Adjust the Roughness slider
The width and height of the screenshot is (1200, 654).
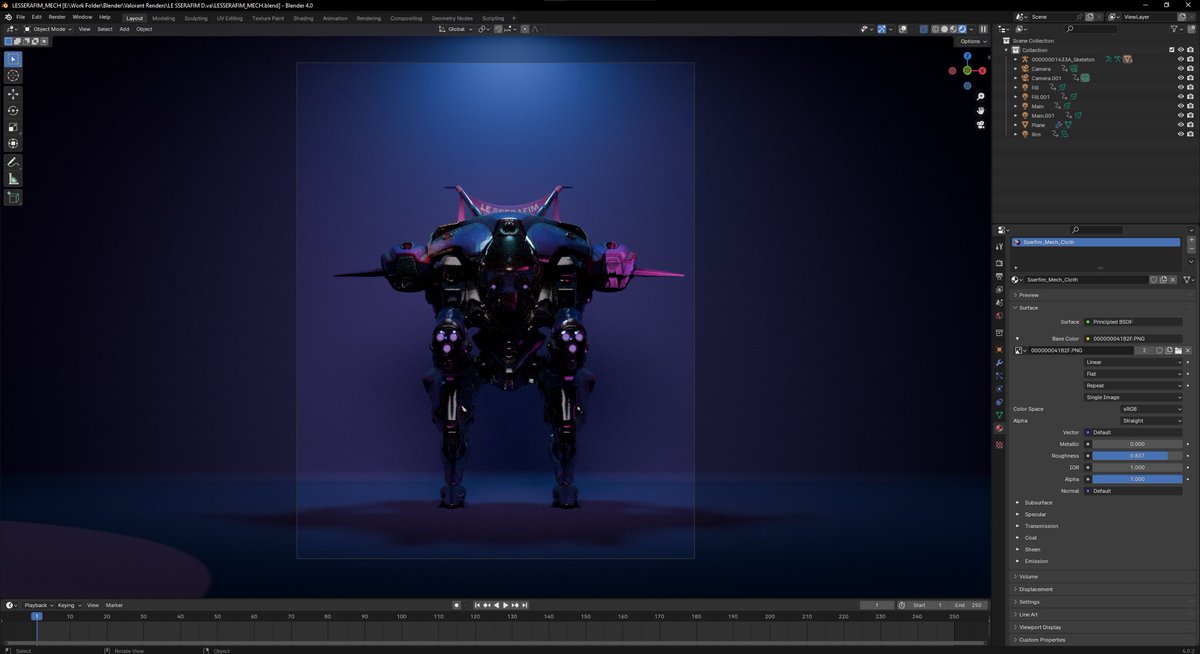1137,456
